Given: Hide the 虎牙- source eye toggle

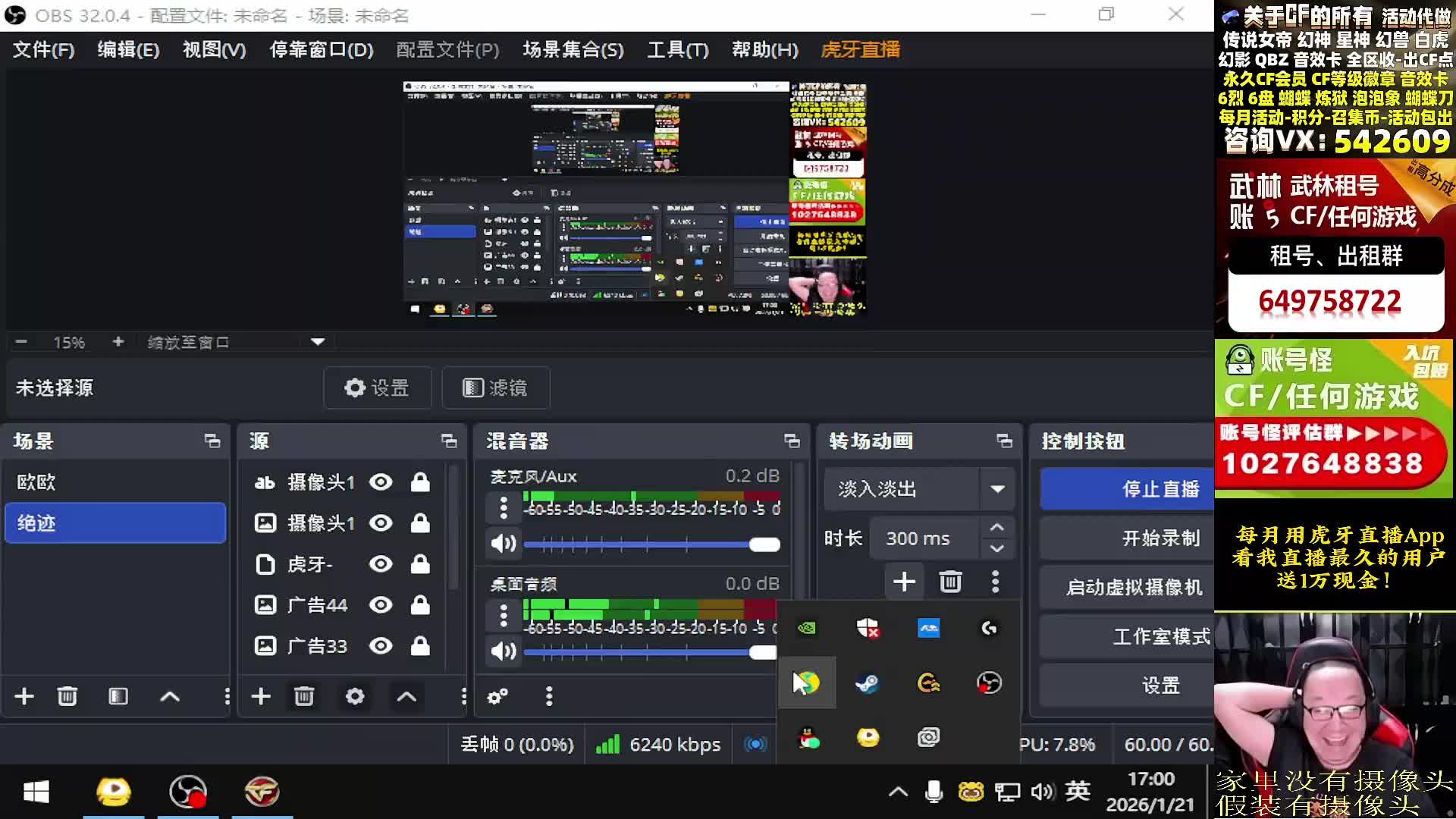Looking at the screenshot, I should pos(381,564).
